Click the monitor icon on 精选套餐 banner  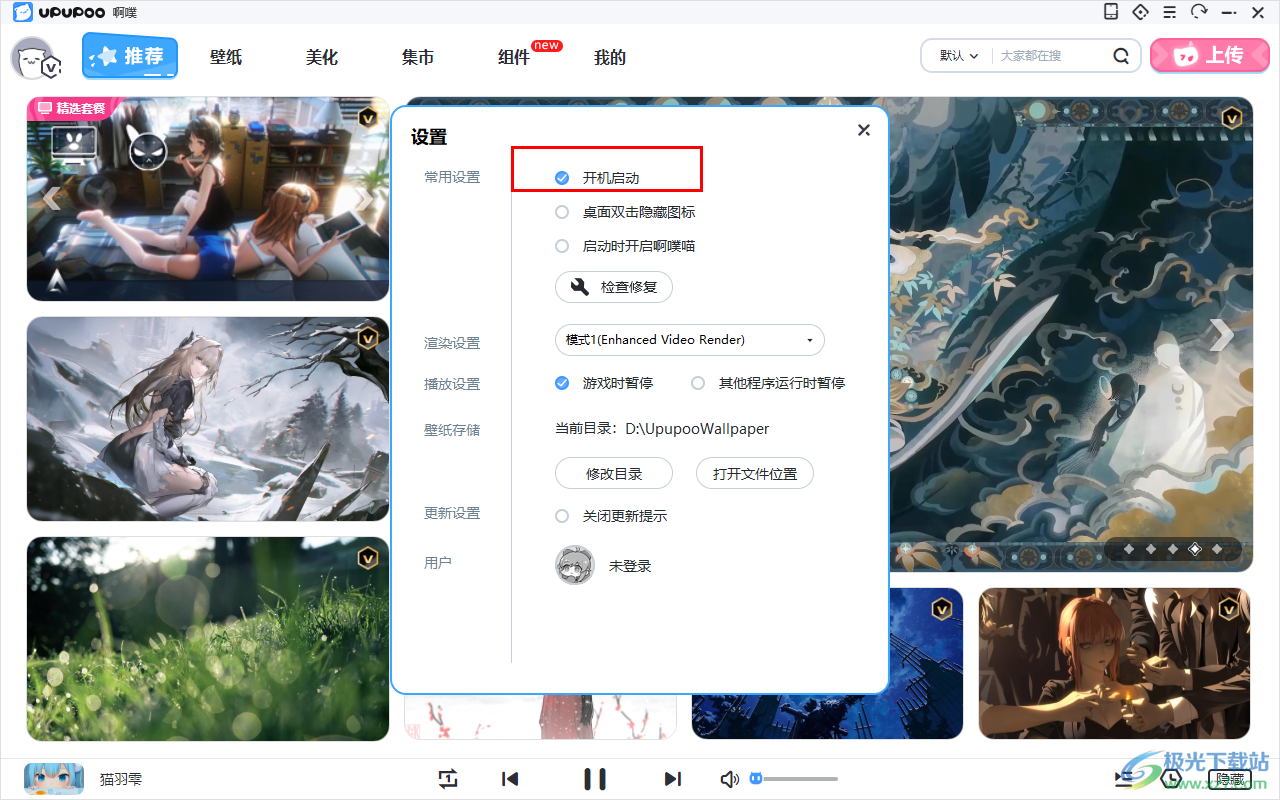(74, 146)
